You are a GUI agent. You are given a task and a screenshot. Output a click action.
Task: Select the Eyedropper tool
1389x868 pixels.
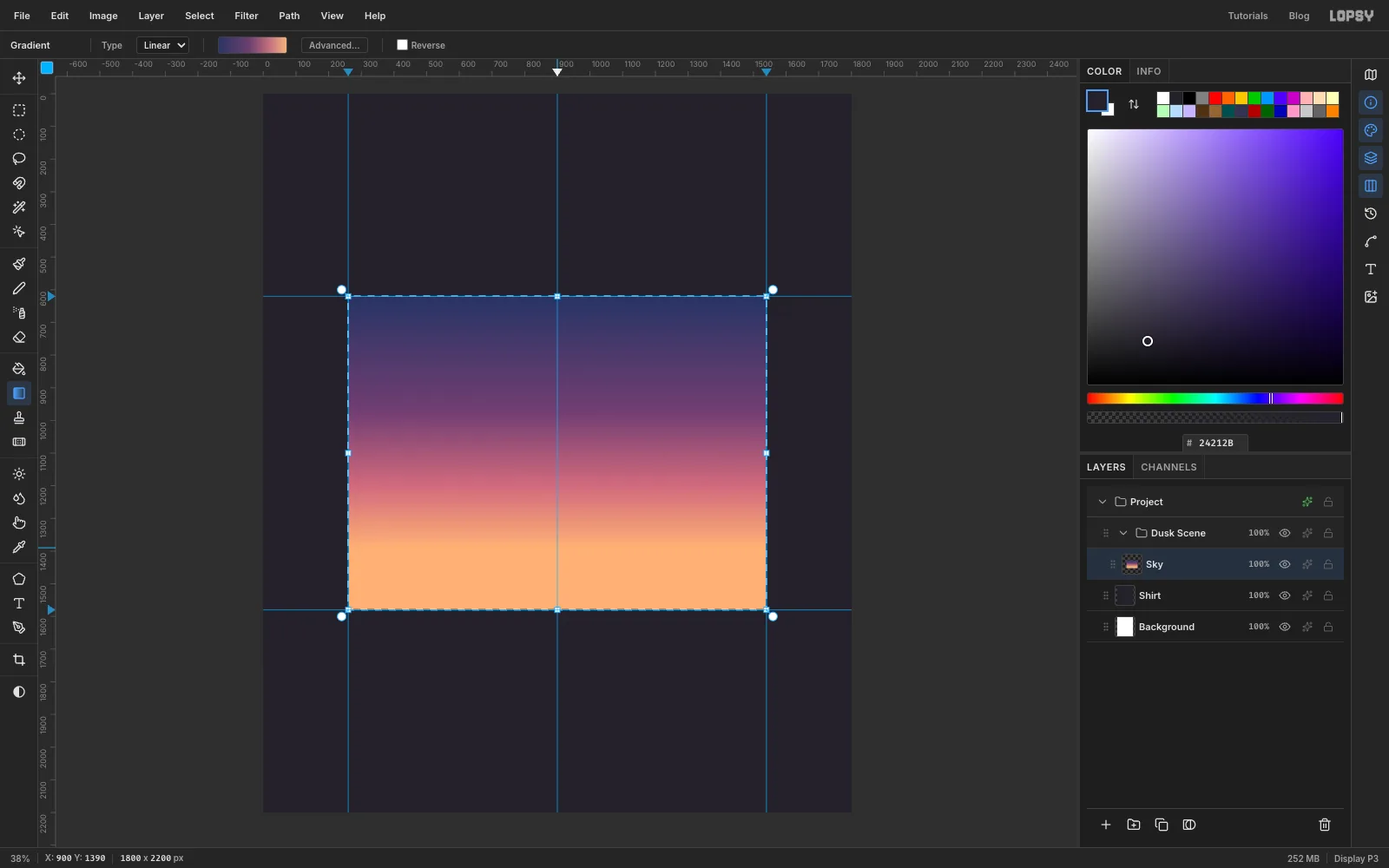click(18, 547)
